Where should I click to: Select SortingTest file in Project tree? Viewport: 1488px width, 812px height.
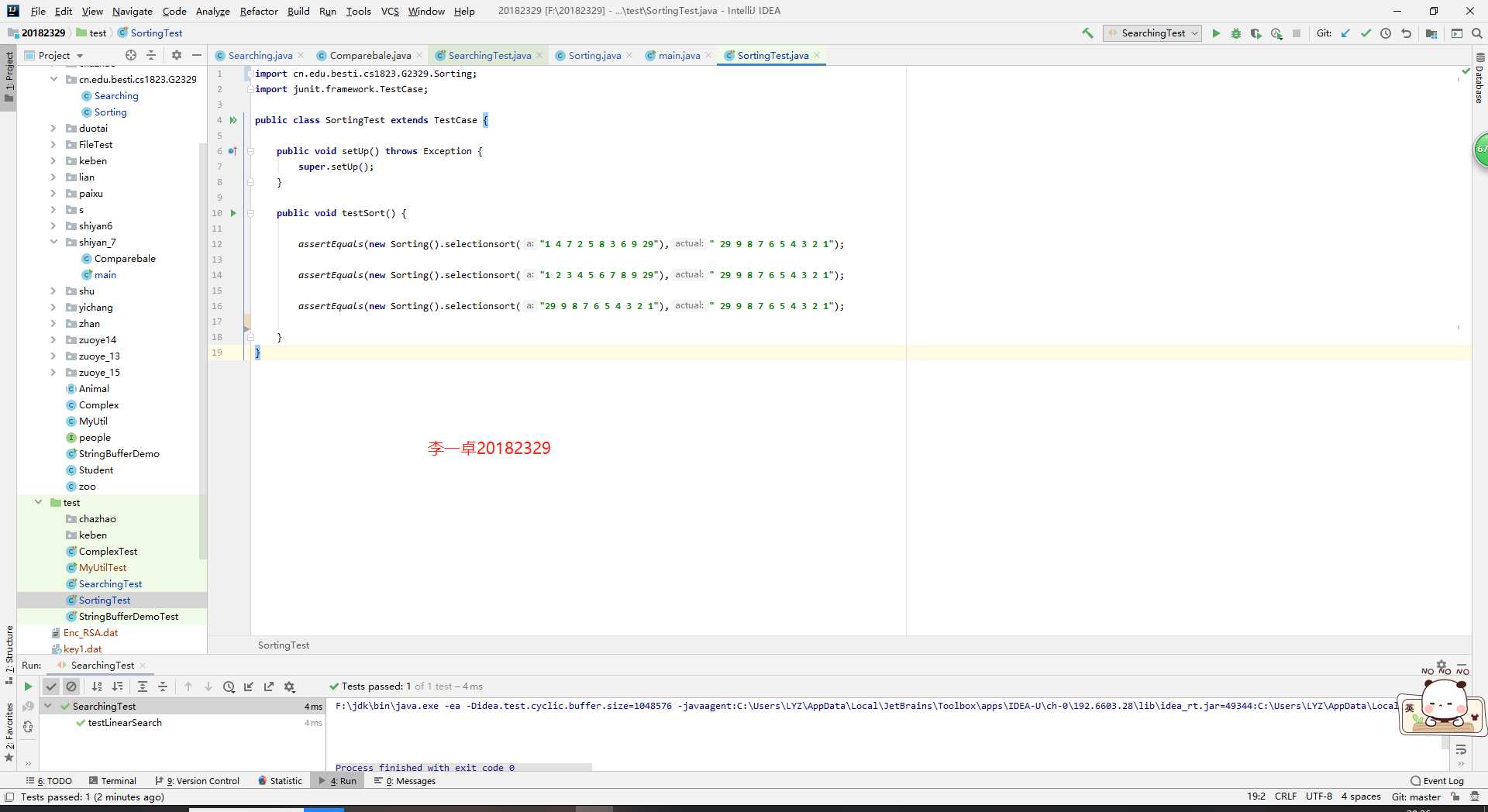pyautogui.click(x=105, y=600)
